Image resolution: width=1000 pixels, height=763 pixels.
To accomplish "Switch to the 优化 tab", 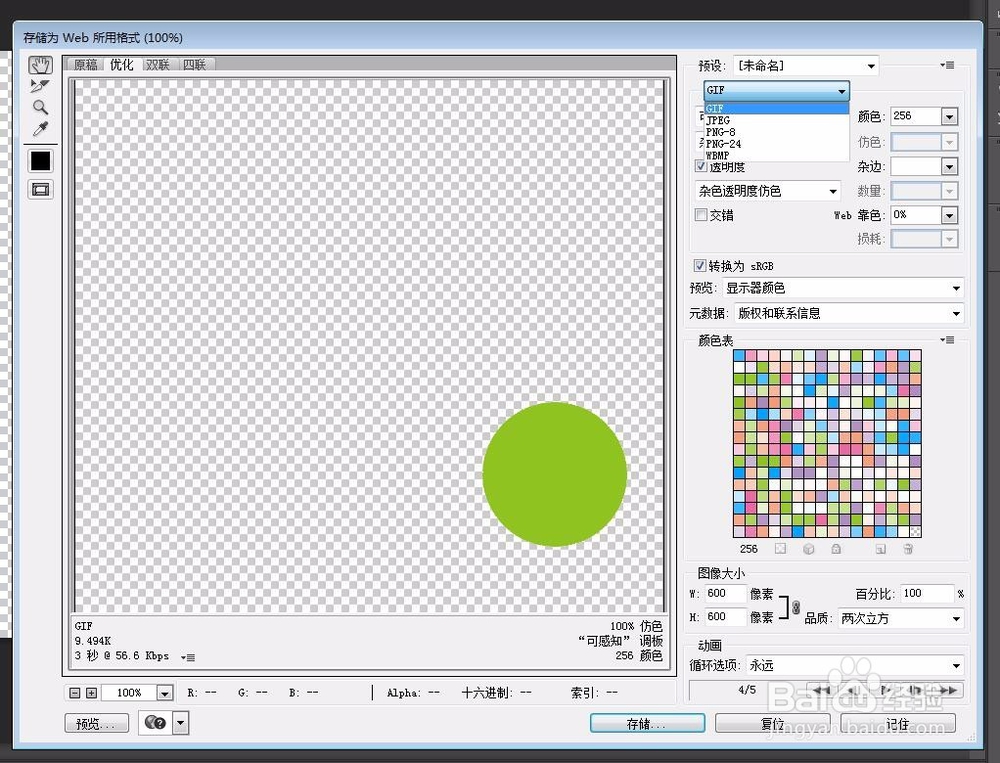I will coord(121,64).
